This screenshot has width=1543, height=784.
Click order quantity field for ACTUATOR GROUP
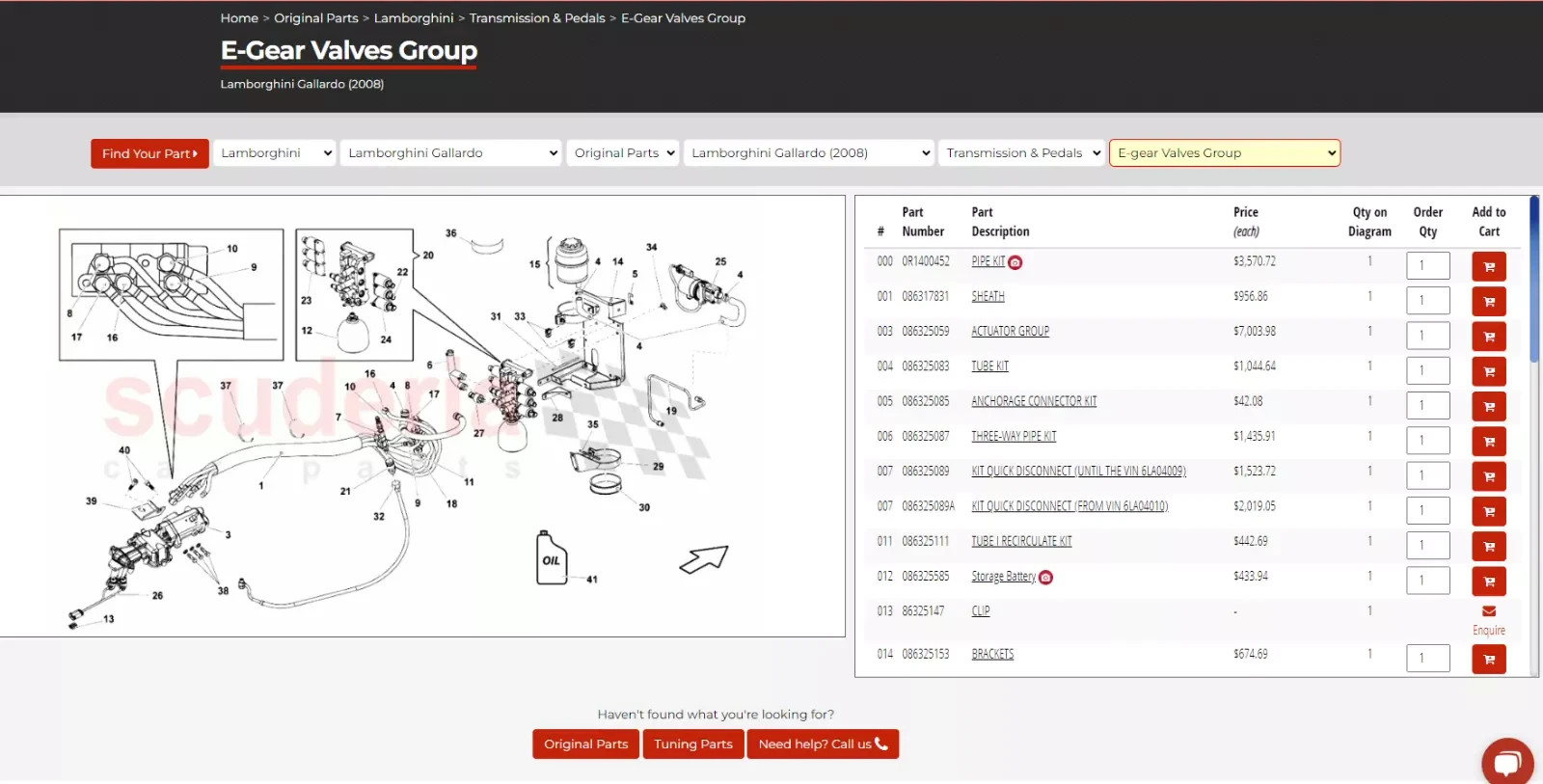[x=1428, y=336]
